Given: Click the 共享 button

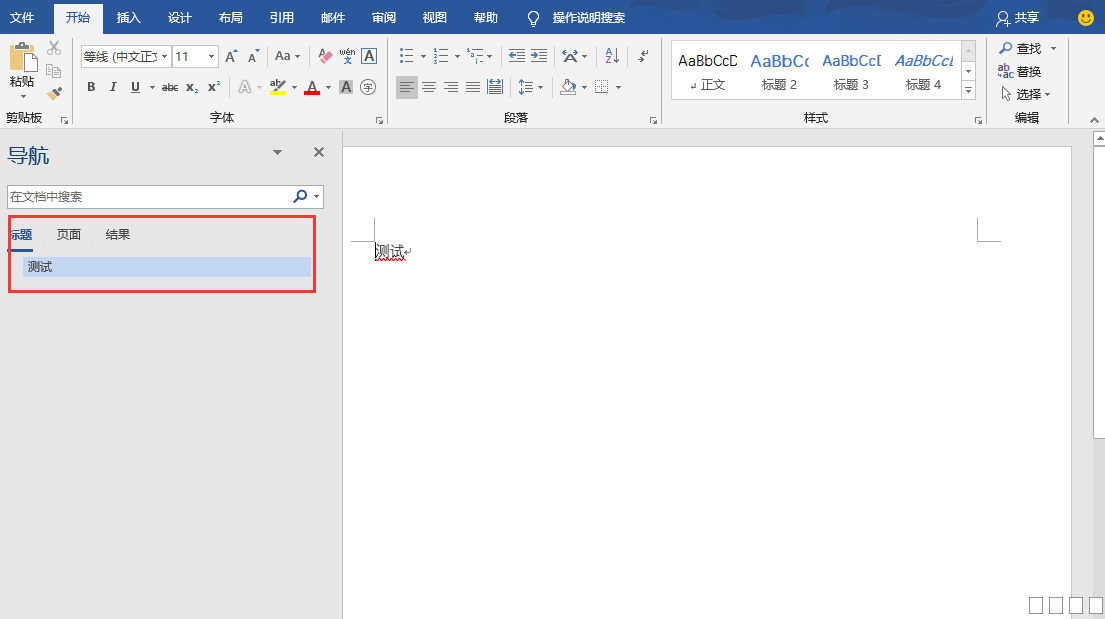Looking at the screenshot, I should 1017,18.
